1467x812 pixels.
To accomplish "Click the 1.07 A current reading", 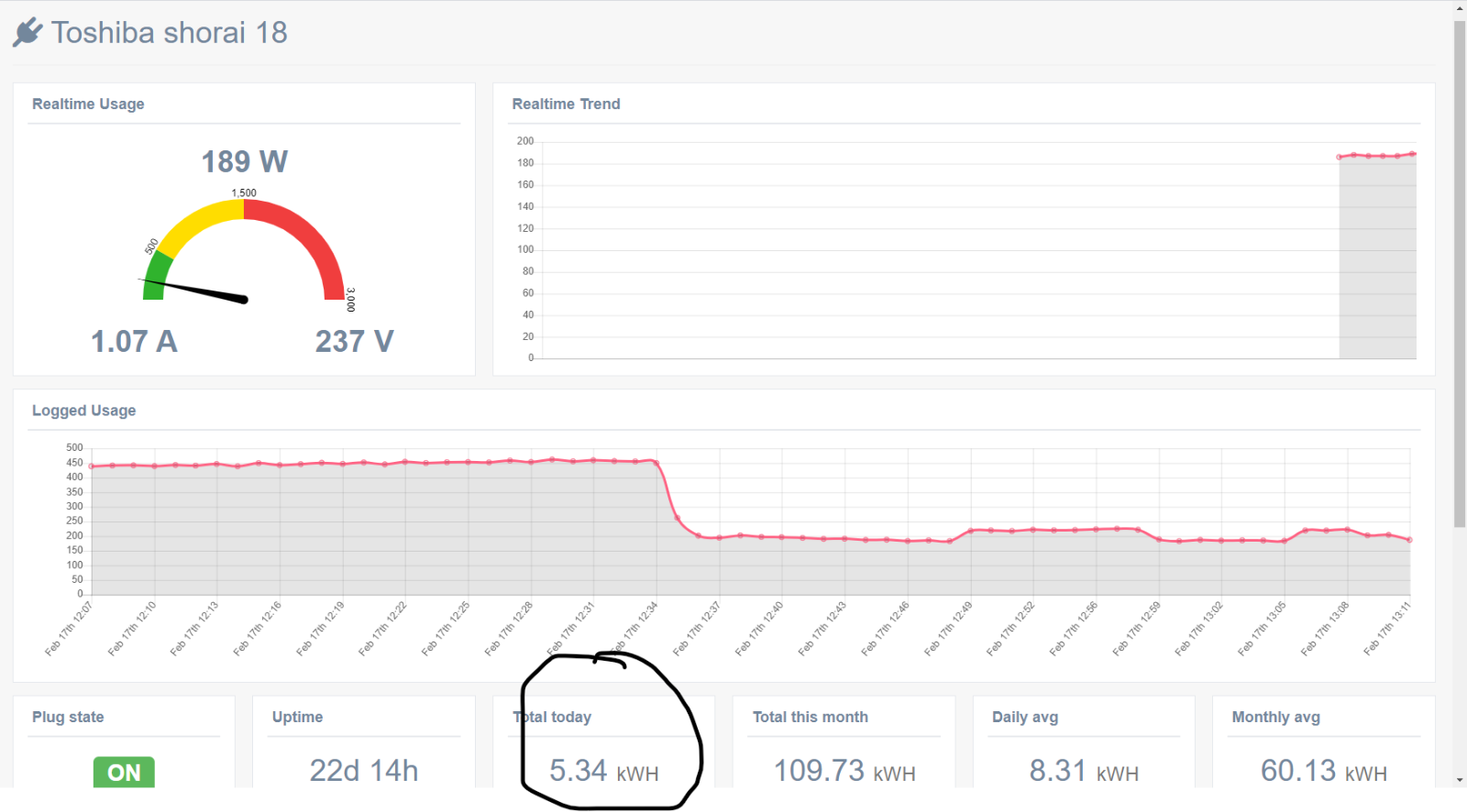I will click(x=134, y=342).
